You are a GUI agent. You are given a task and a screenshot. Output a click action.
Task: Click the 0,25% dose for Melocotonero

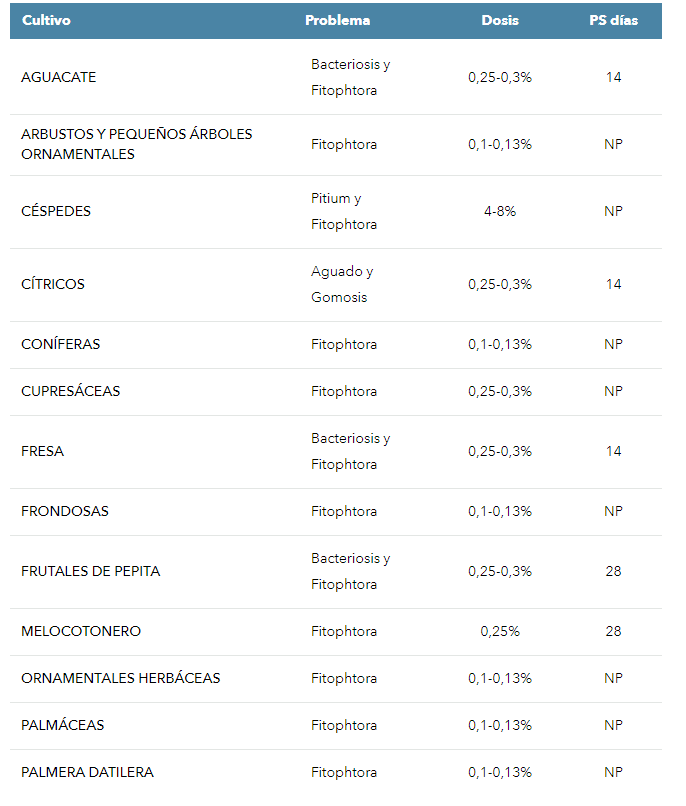click(500, 631)
